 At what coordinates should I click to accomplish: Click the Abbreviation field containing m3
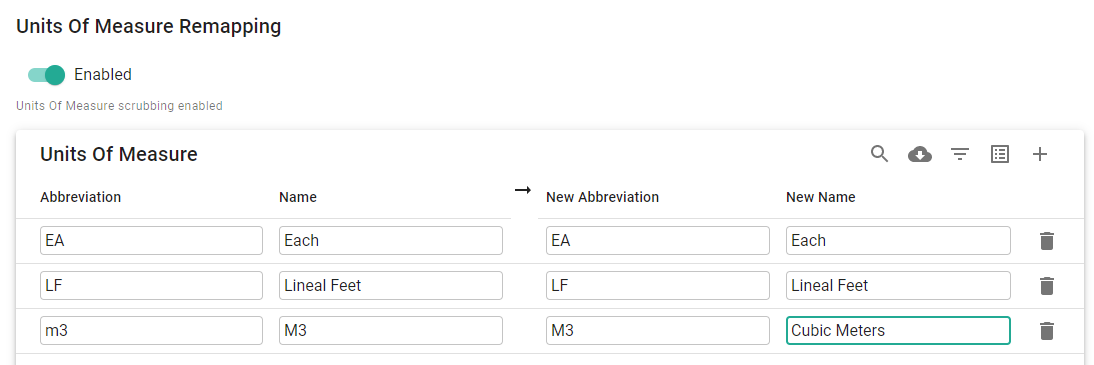151,330
